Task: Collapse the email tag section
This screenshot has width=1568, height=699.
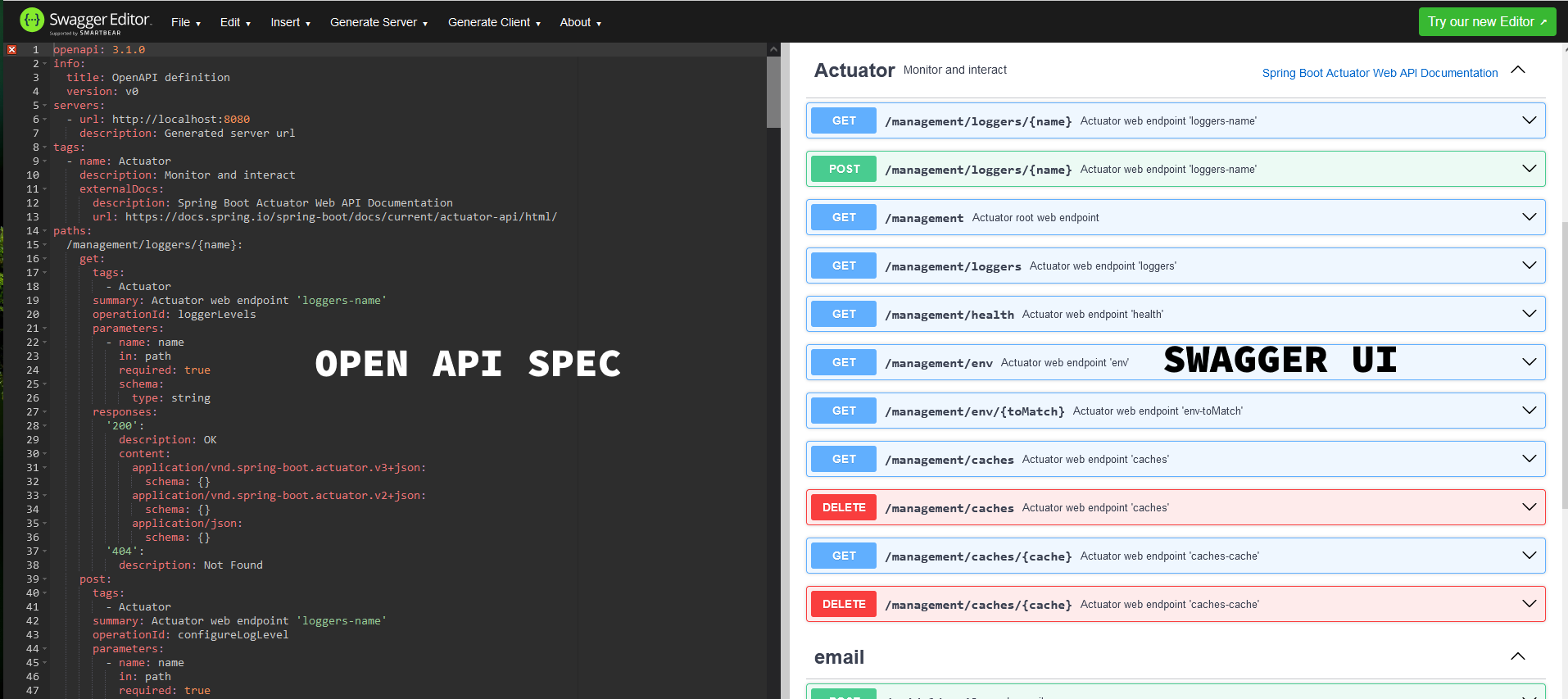Action: (1518, 656)
